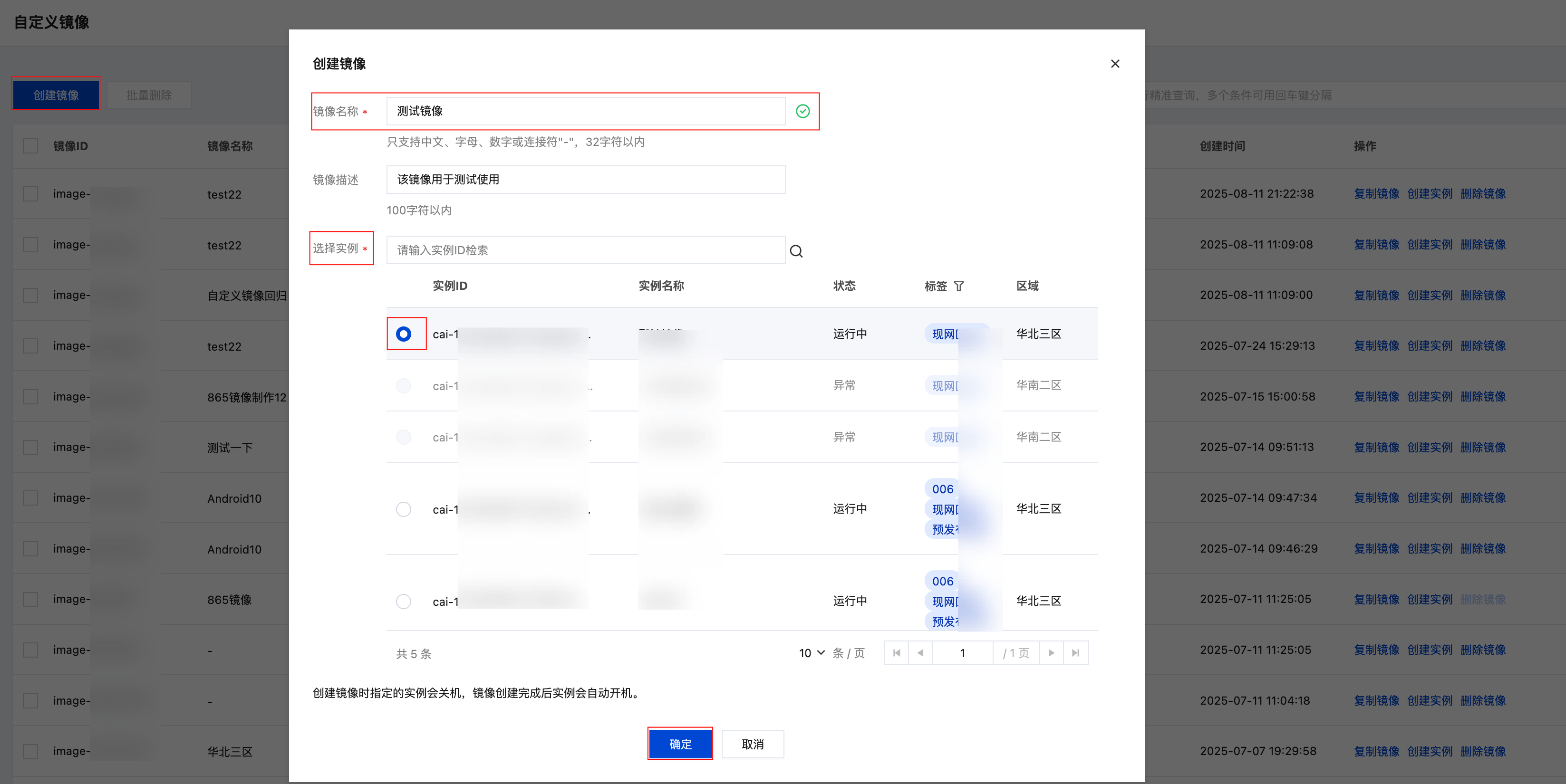Go to the first page of instances

tap(896, 653)
